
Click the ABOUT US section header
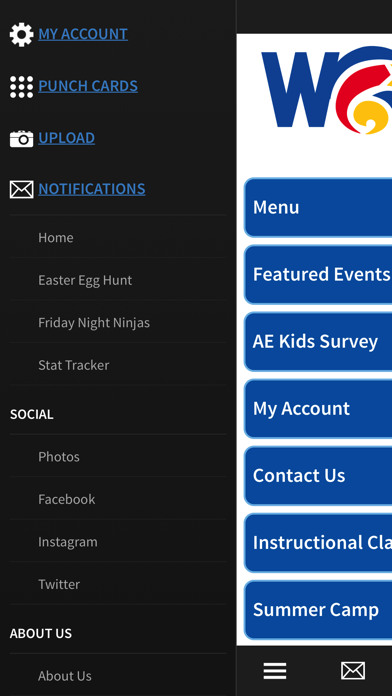41,633
